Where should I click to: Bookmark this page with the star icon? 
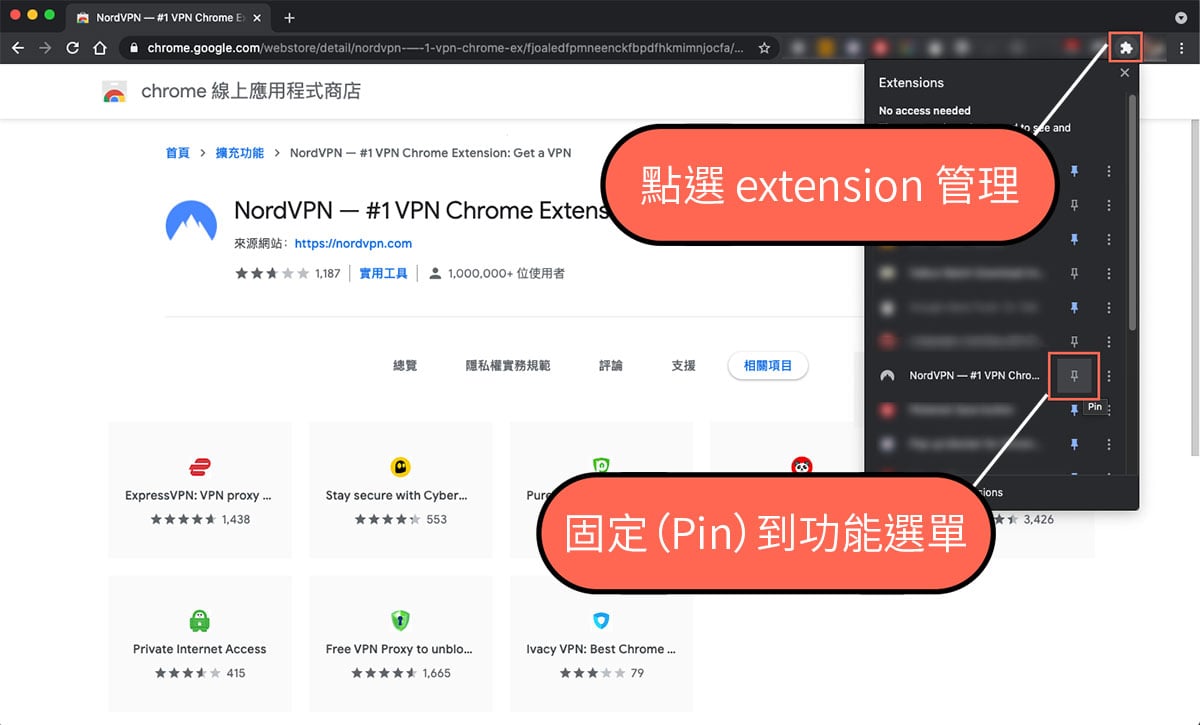(x=764, y=47)
